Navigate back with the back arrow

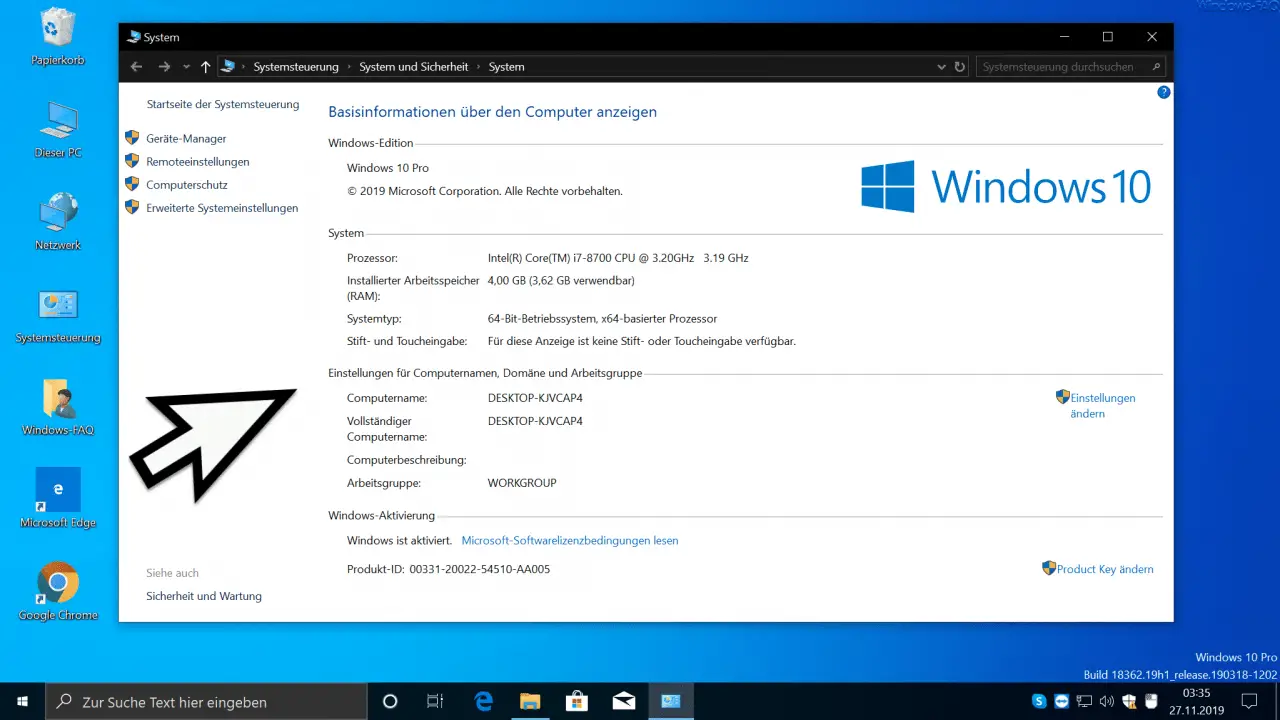click(x=137, y=67)
